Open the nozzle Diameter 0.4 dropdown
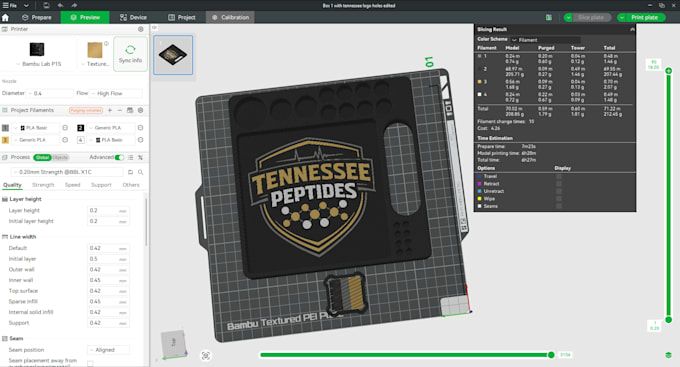 tap(50, 93)
